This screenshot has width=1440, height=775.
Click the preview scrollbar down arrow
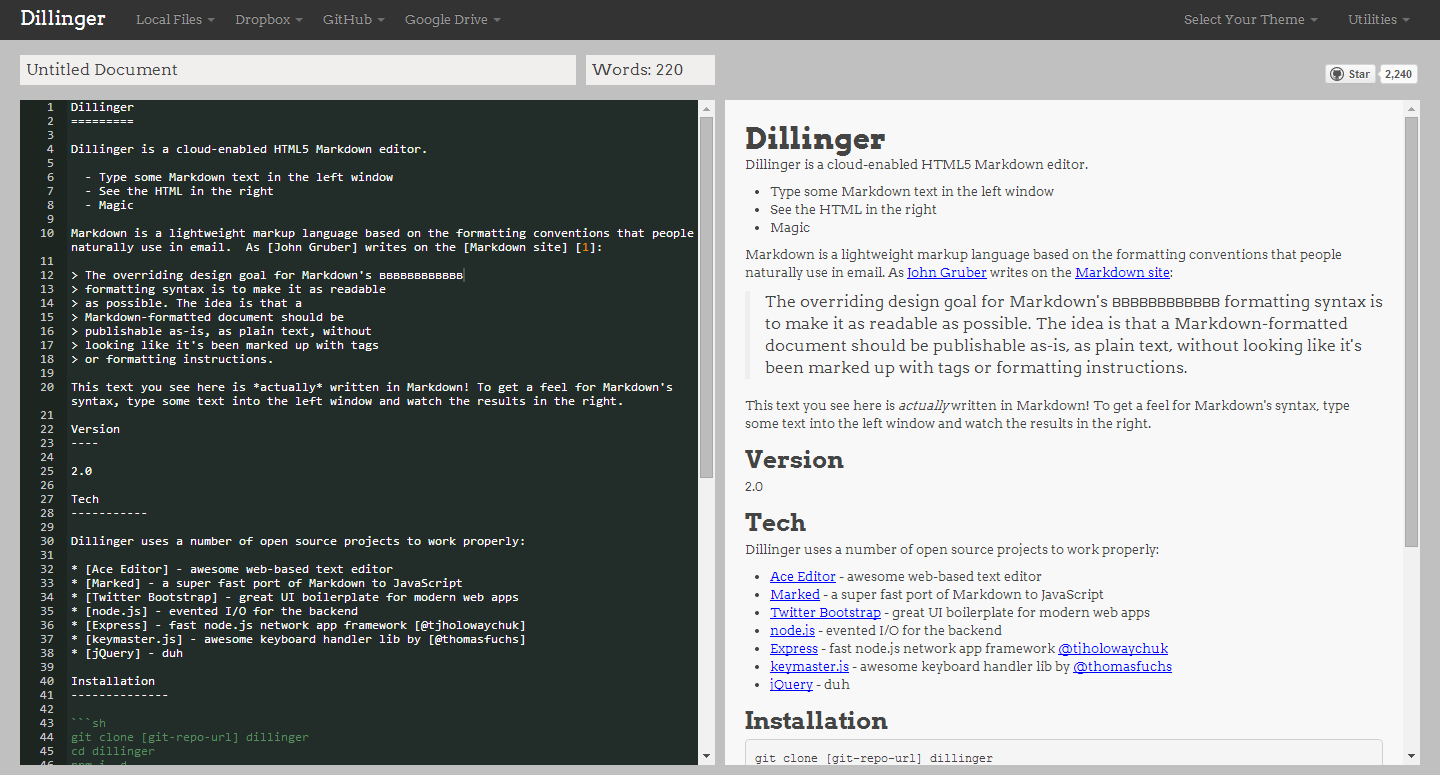[x=1411, y=756]
